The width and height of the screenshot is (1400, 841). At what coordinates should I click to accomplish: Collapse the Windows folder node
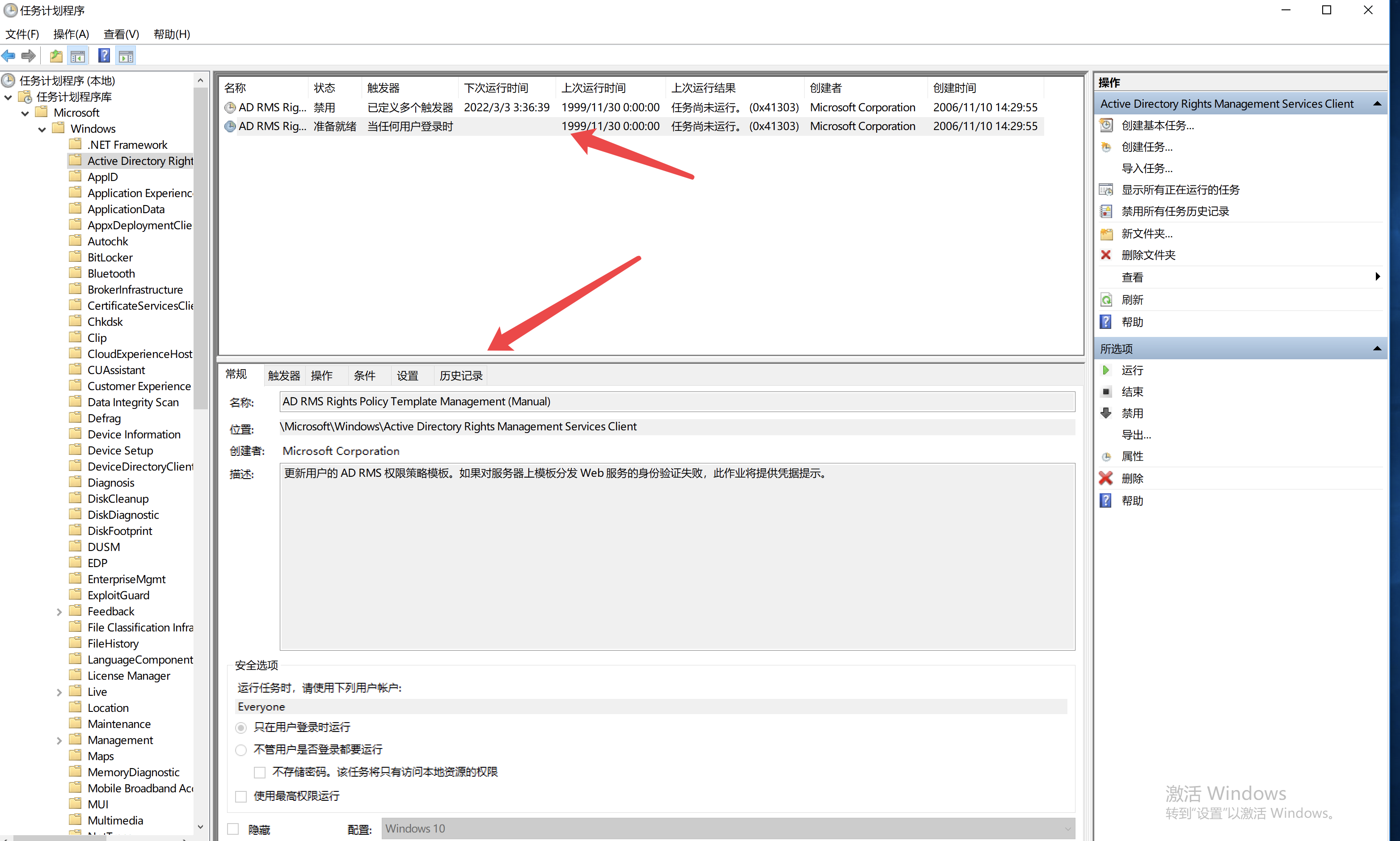click(x=42, y=129)
